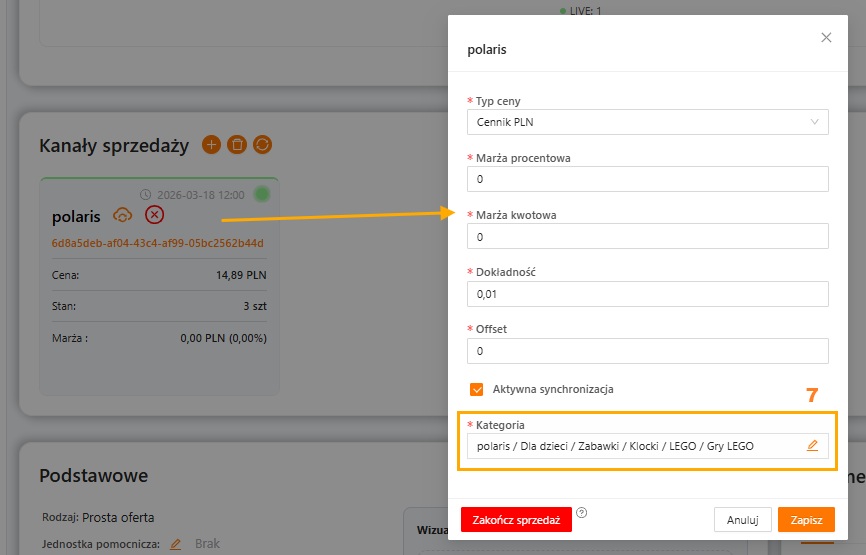
Task: Select the Offset input field
Action: point(647,351)
